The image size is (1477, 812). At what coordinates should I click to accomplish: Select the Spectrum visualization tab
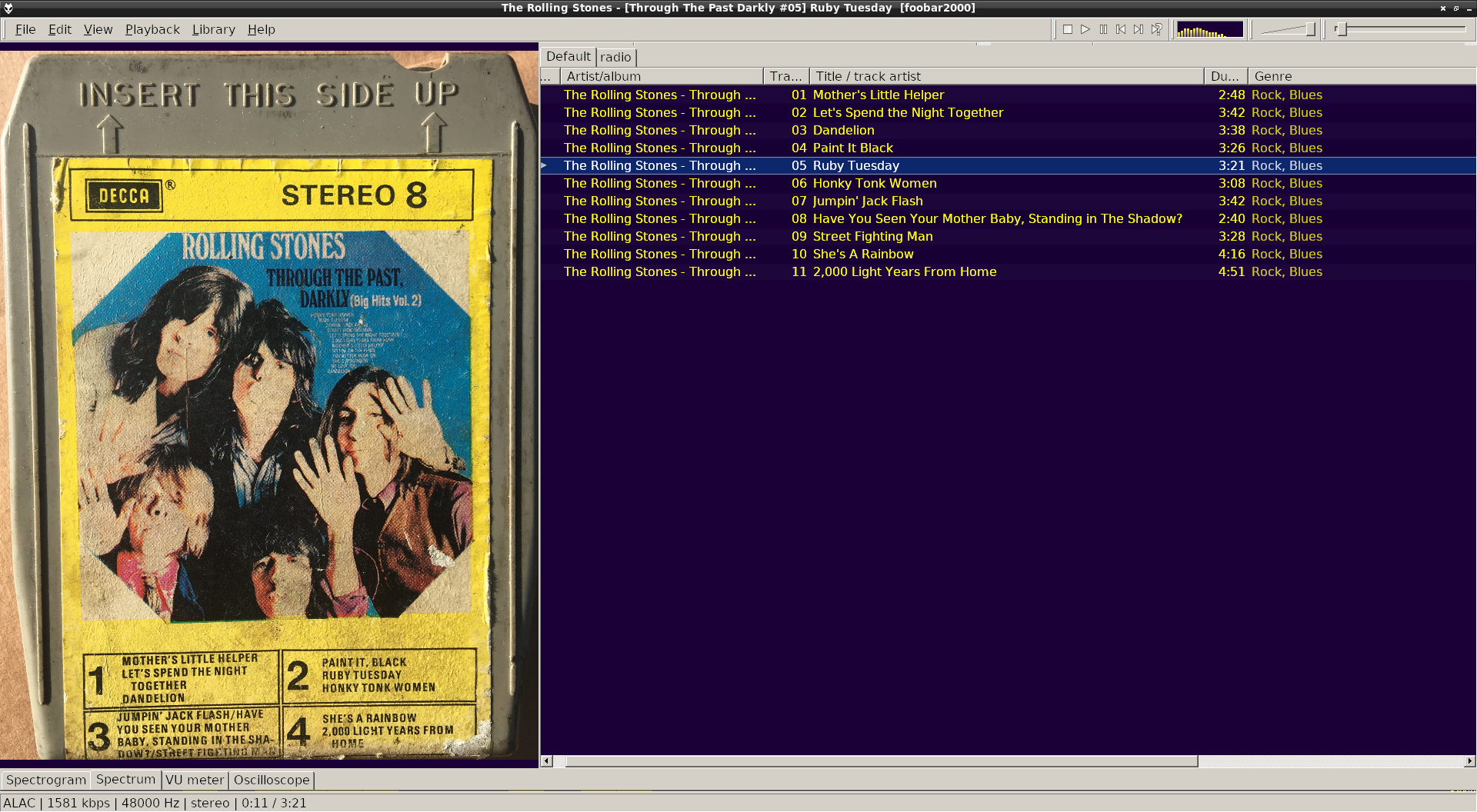click(x=126, y=779)
